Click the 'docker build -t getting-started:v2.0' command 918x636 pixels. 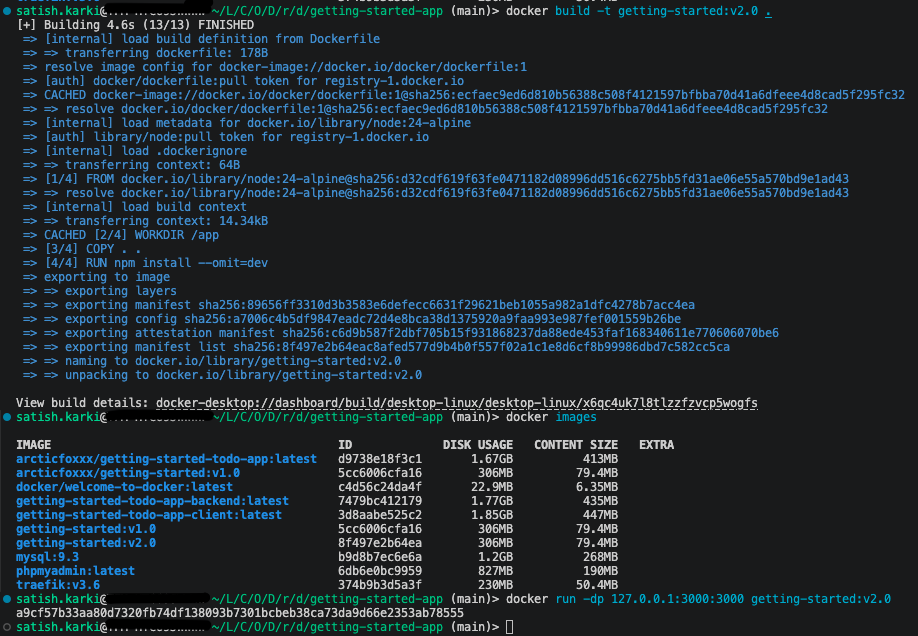632,11
